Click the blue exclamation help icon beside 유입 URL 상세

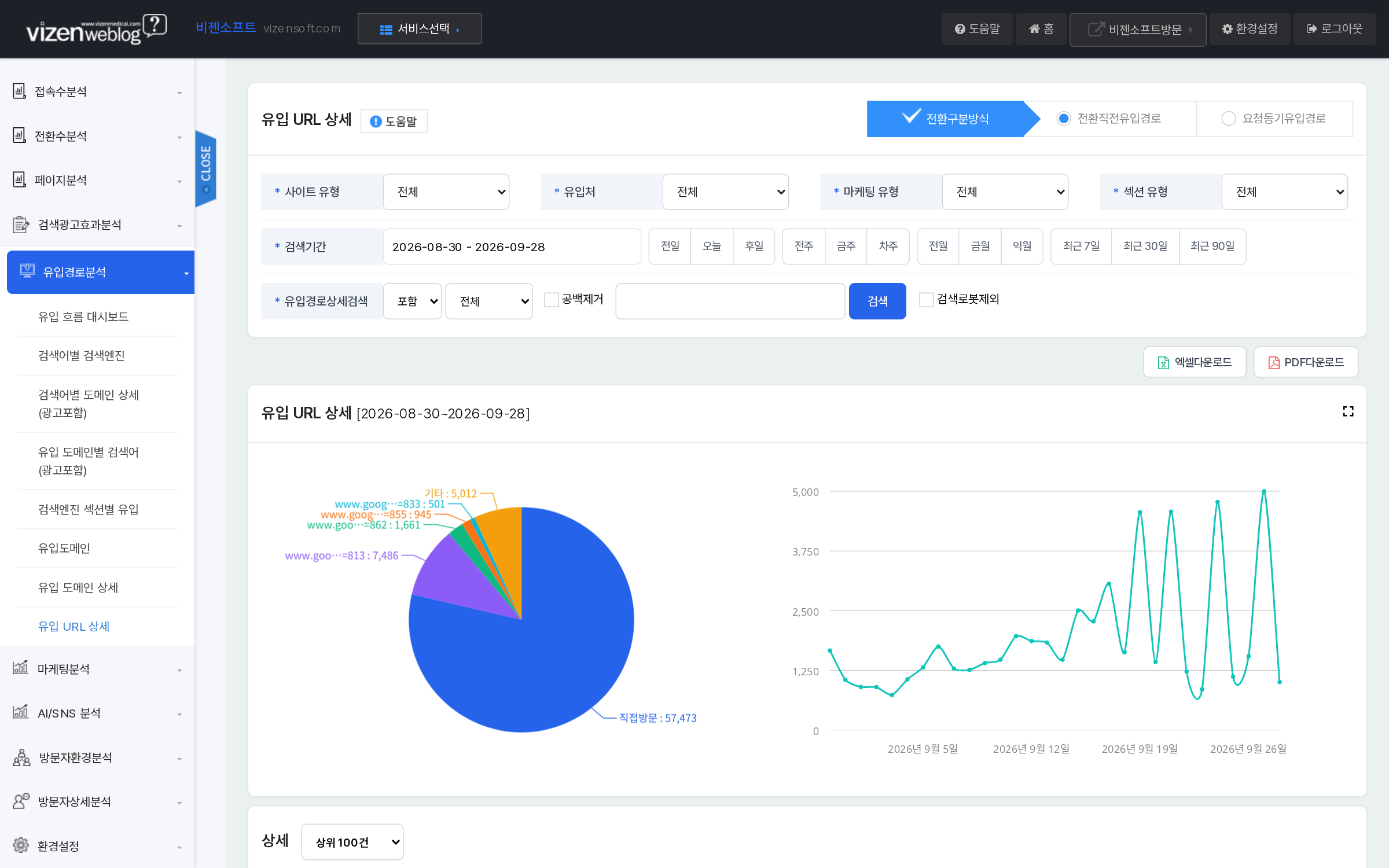pos(376,122)
